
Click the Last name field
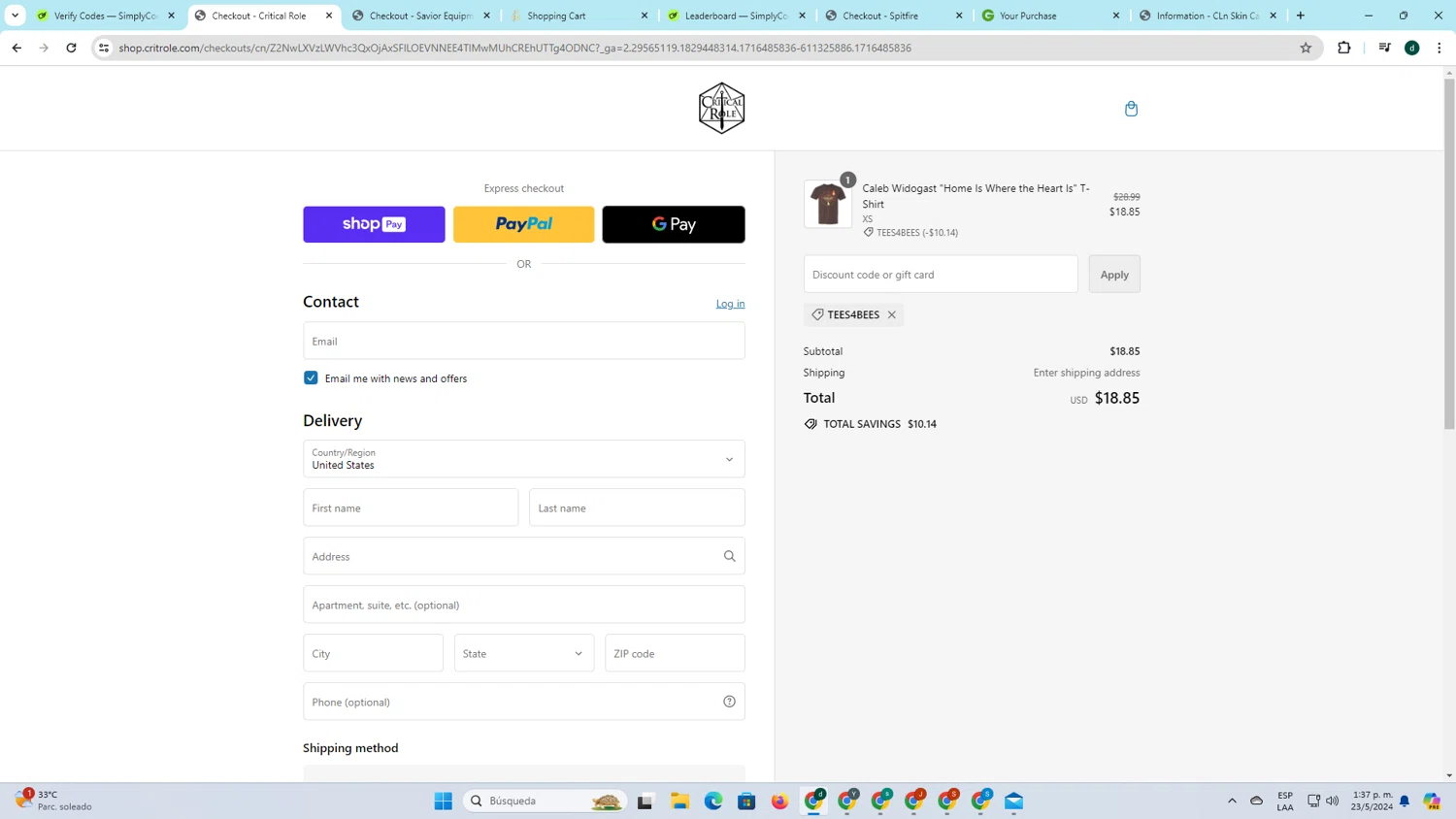click(x=637, y=508)
